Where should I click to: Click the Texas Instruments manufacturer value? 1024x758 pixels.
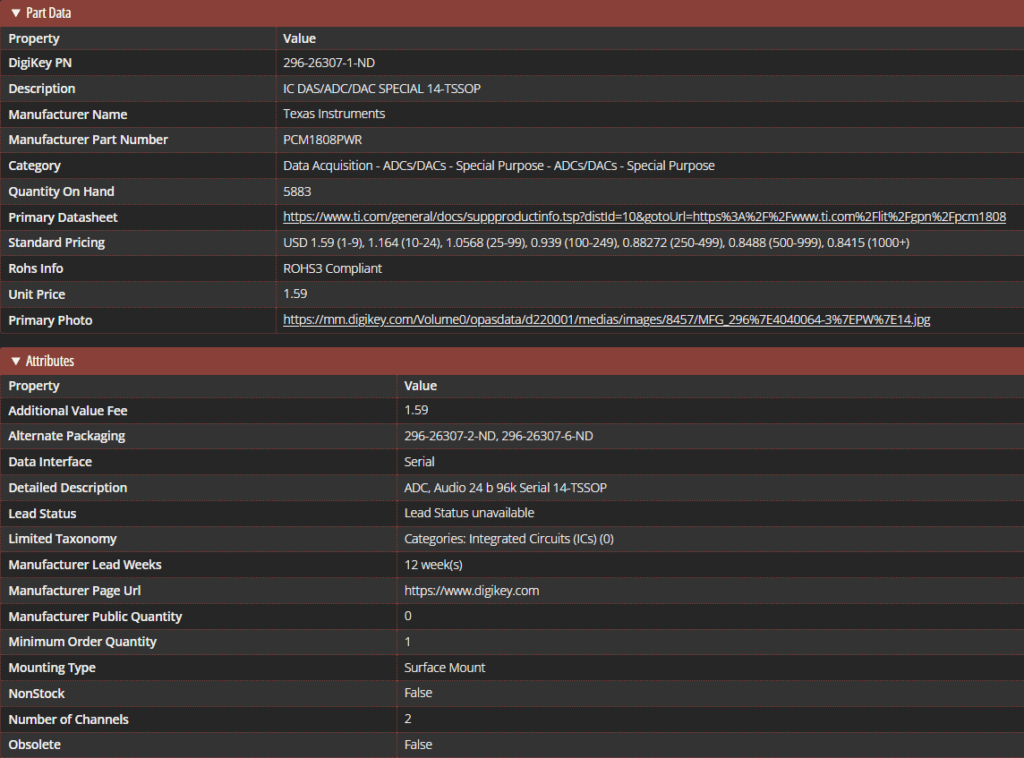point(334,114)
